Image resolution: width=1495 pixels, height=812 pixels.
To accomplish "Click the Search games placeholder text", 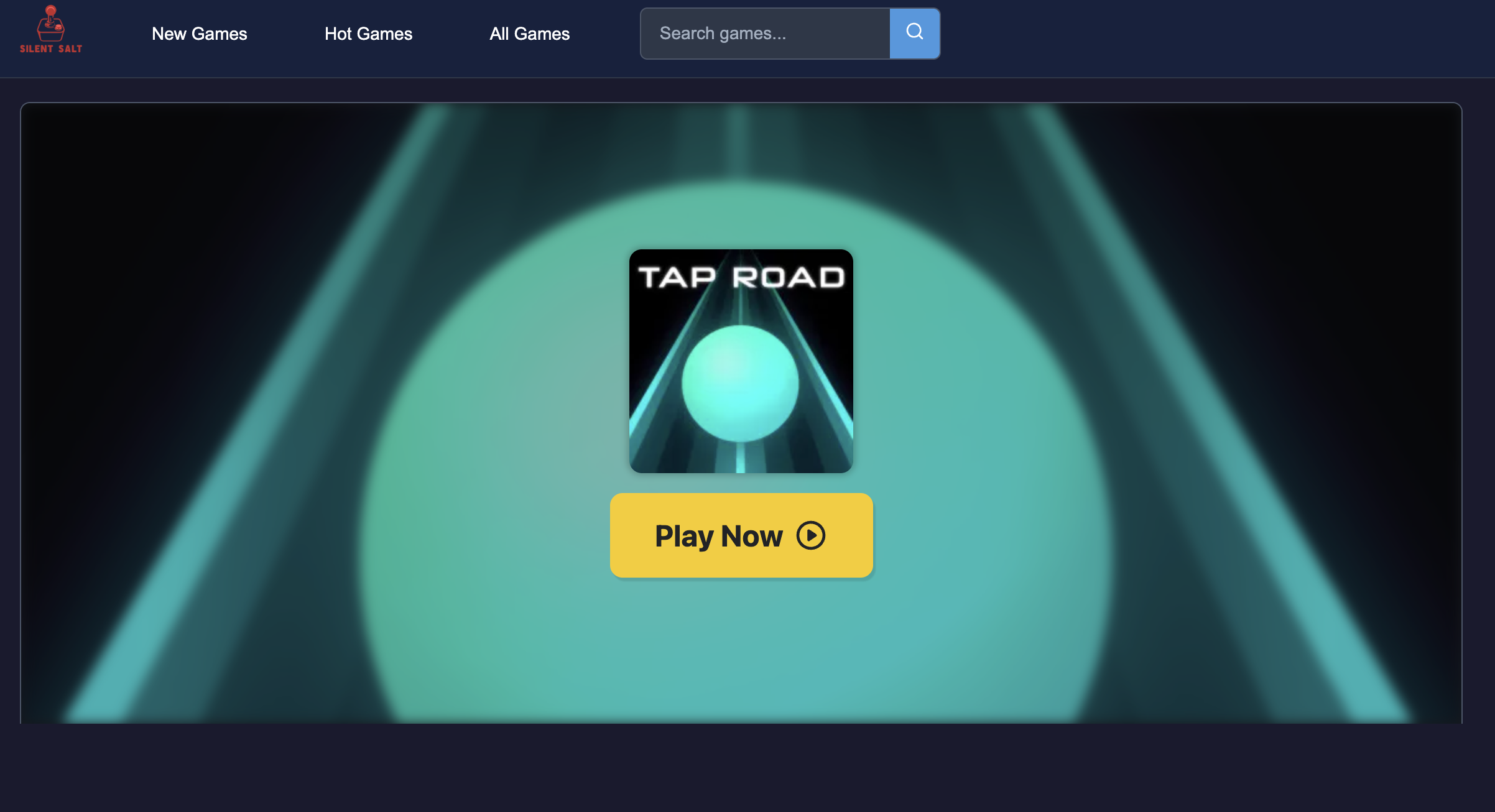I will coord(723,34).
